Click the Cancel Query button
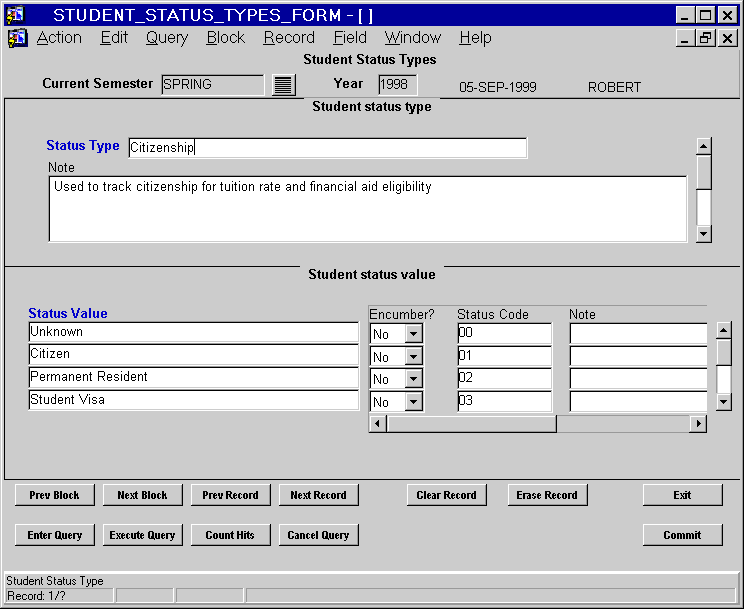The image size is (744, 609). click(x=318, y=535)
